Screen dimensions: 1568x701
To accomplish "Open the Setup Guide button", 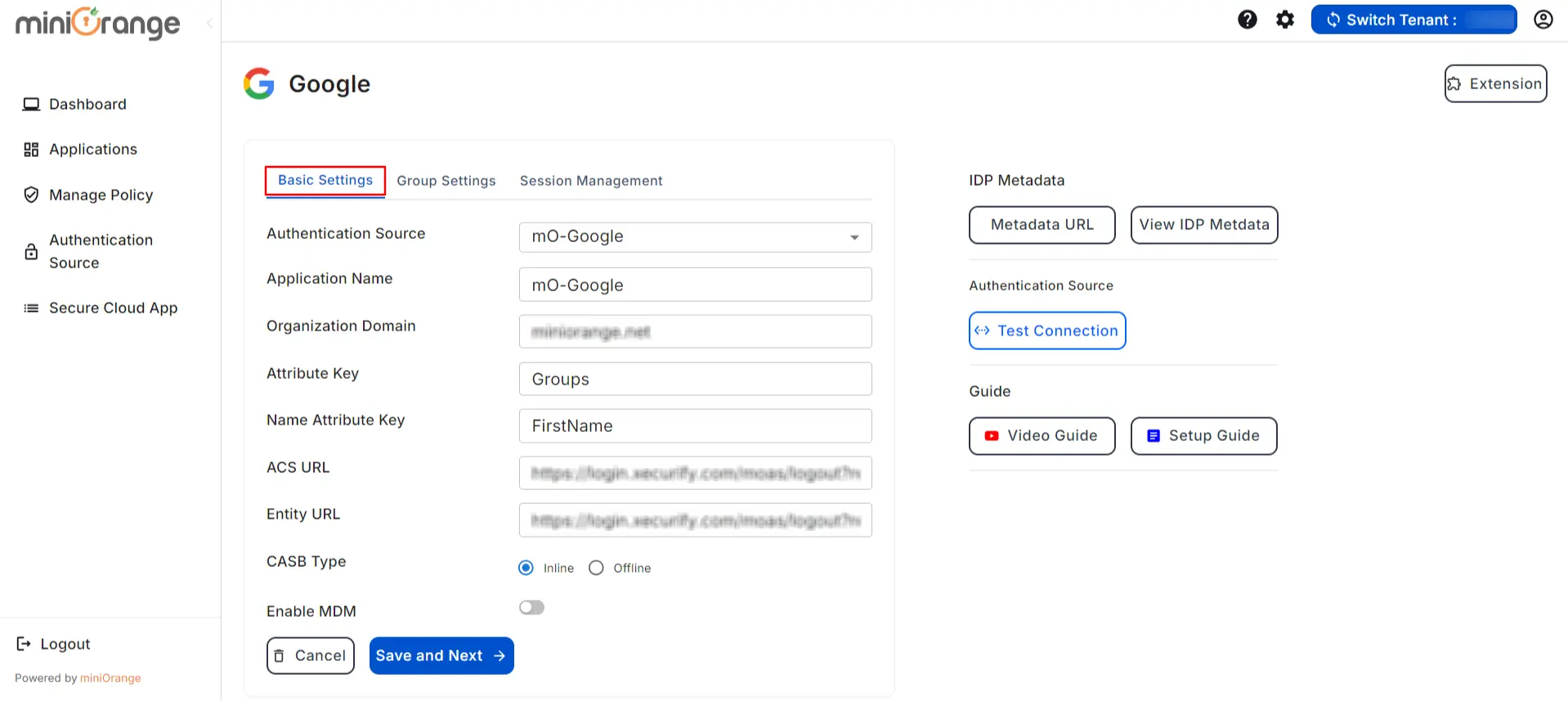I will pyautogui.click(x=1204, y=436).
